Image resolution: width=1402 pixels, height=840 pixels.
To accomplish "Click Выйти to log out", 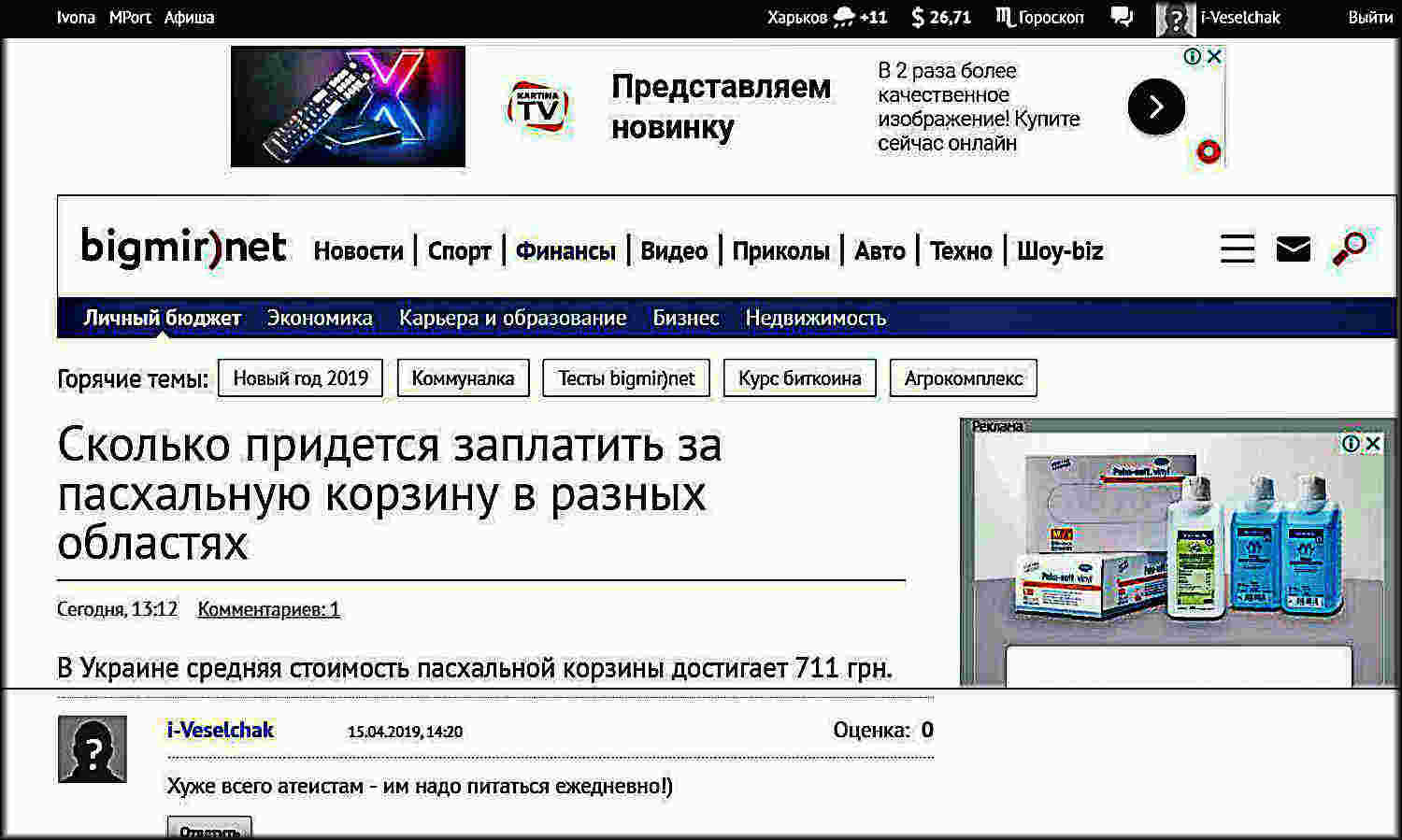I will tap(1370, 17).
